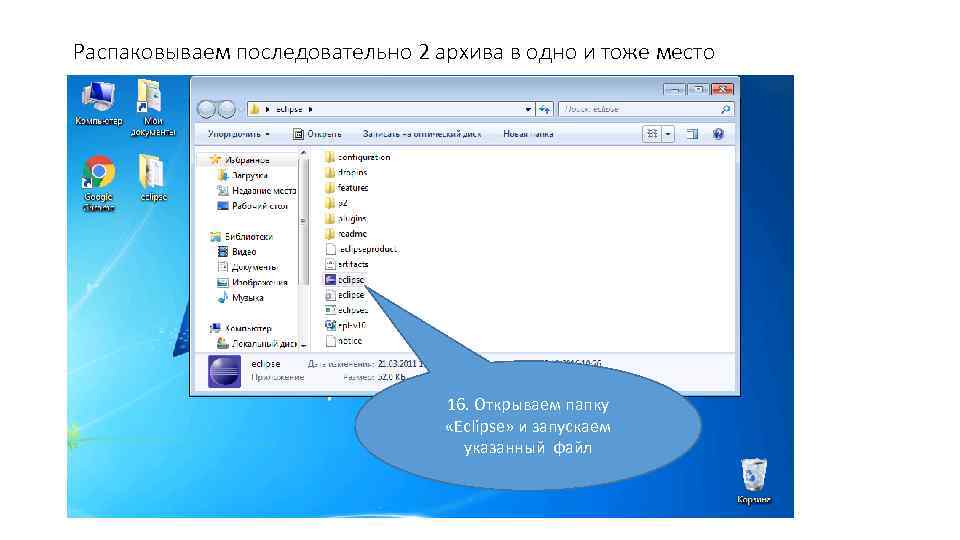This screenshot has width=960, height=540.
Task: Create a folder with Новая папка
Action: [528, 134]
